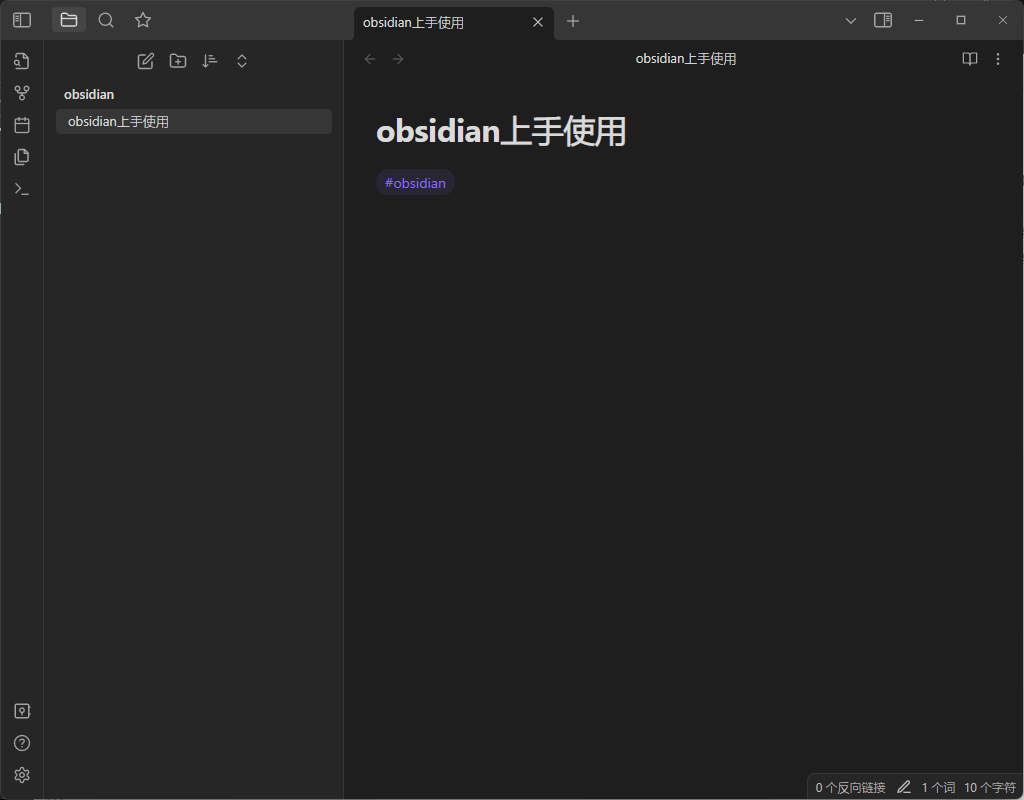Click the 1 个词 word count

tap(938, 788)
